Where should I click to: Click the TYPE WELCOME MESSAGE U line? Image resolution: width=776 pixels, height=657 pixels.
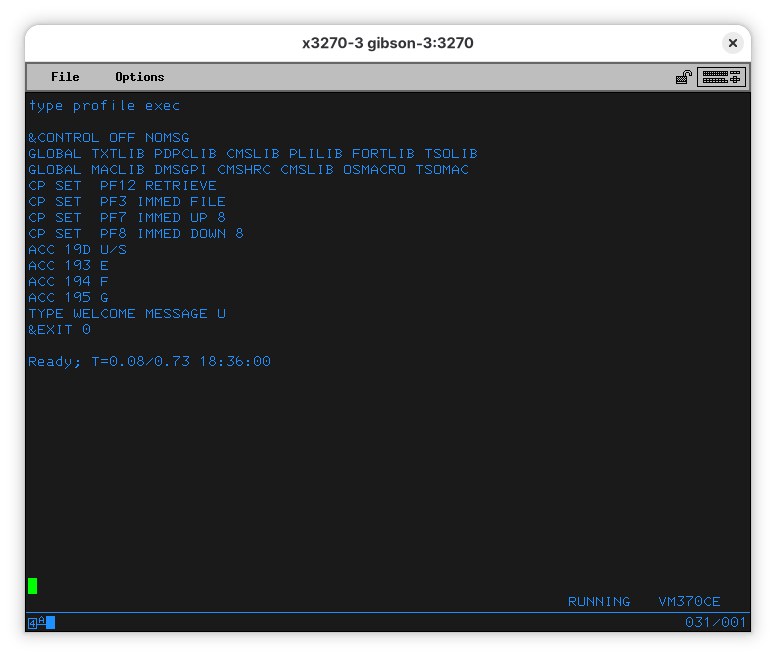click(x=127, y=314)
